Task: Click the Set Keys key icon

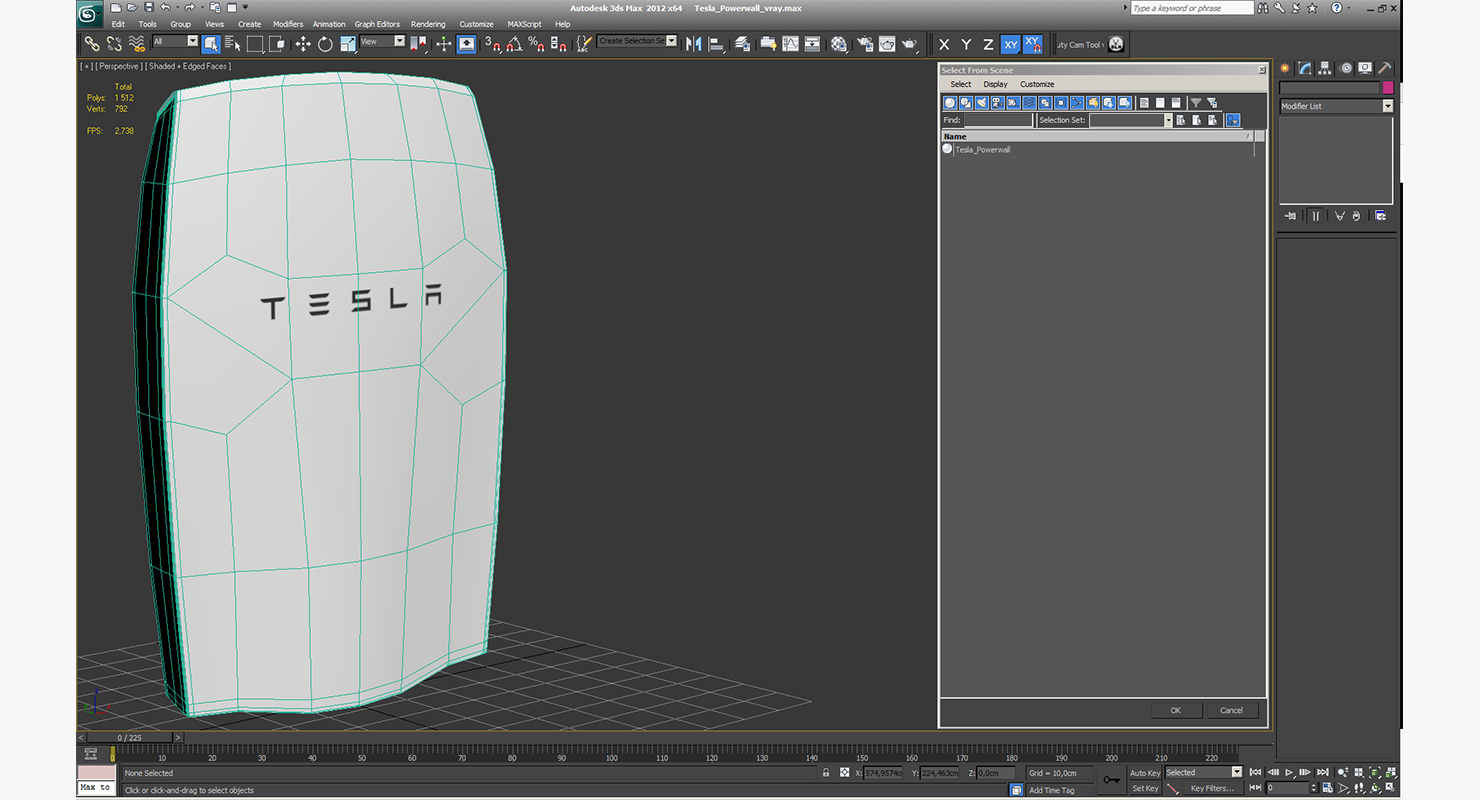Action: [1112, 780]
